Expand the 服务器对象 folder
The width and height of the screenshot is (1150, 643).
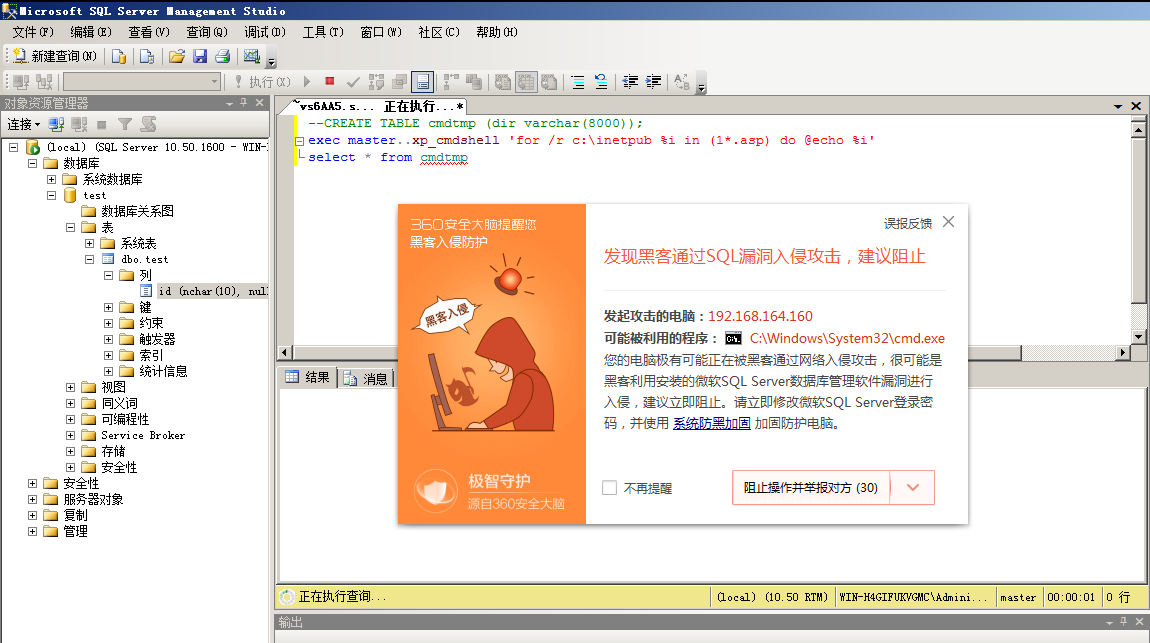(x=32, y=499)
